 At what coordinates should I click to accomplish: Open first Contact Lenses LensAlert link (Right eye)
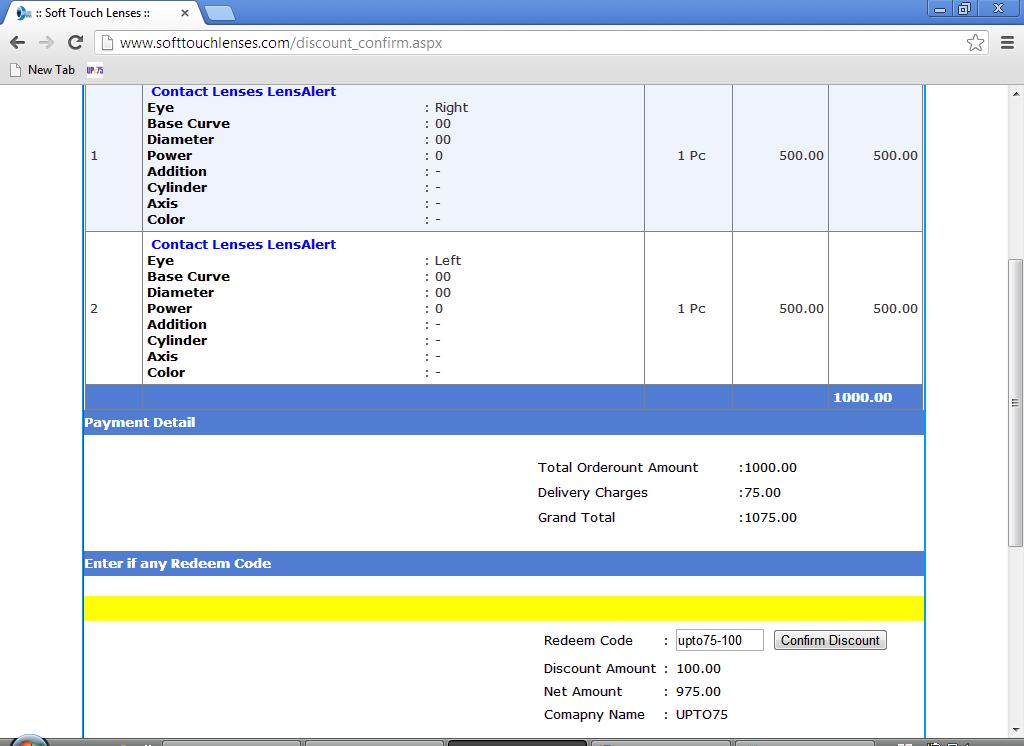click(243, 92)
